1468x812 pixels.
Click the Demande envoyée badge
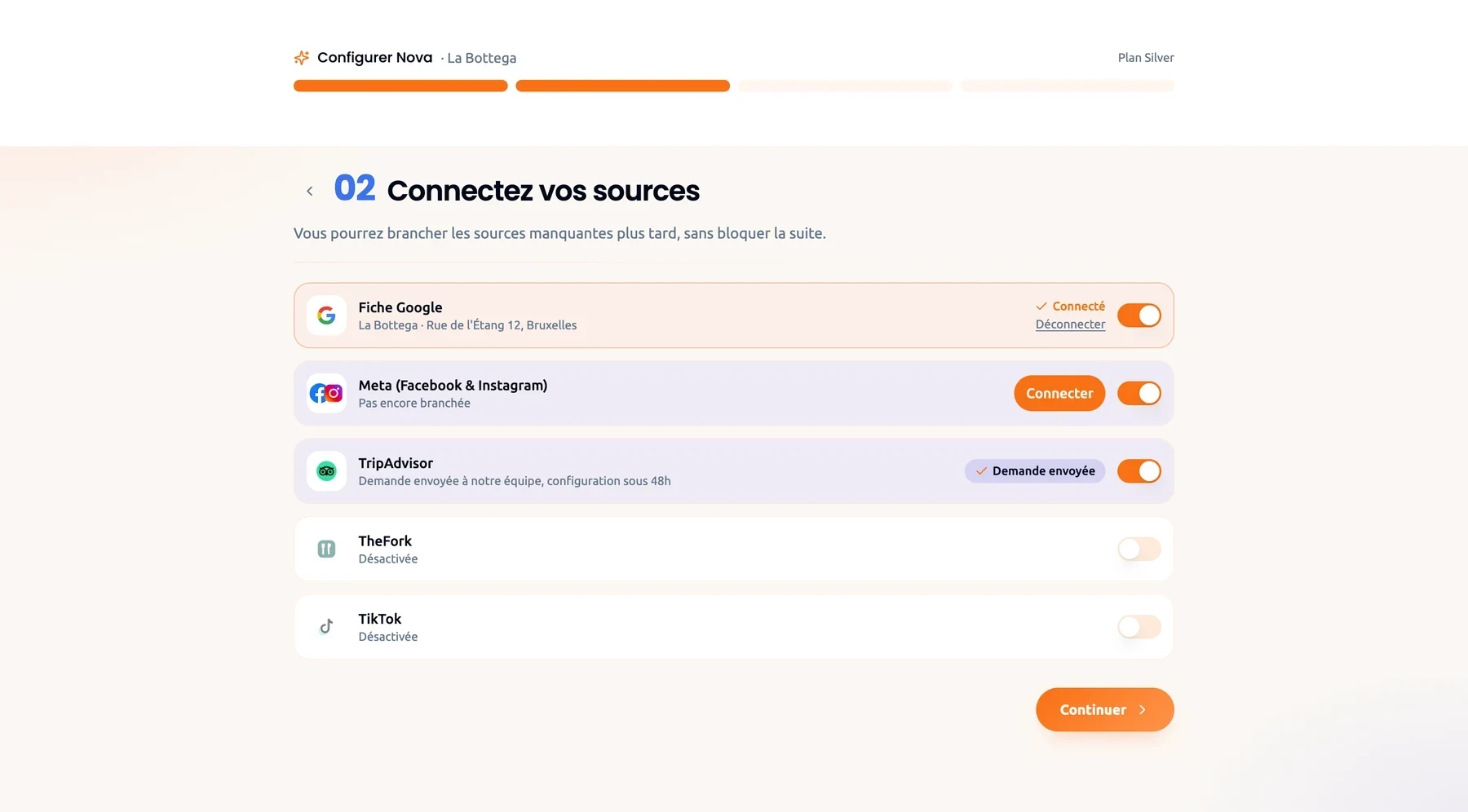(1035, 471)
